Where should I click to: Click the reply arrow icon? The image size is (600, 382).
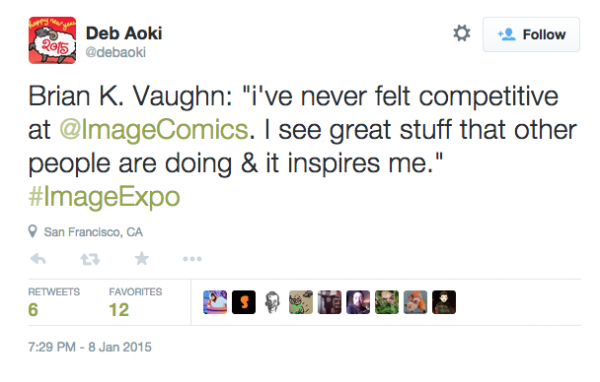(38, 259)
